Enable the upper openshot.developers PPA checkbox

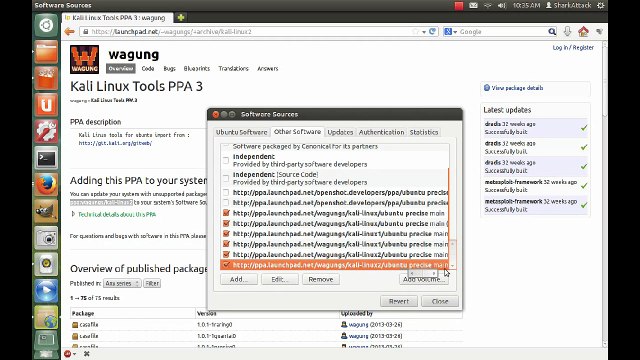(x=226, y=192)
